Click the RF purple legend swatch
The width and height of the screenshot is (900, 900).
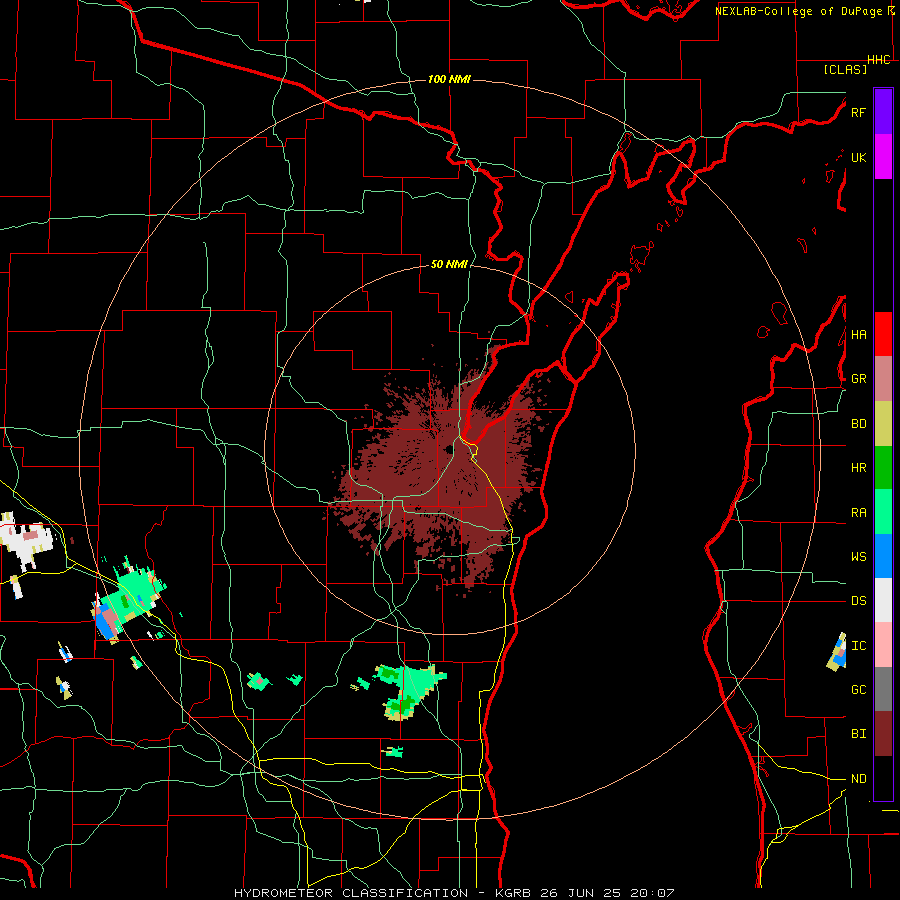(x=883, y=112)
